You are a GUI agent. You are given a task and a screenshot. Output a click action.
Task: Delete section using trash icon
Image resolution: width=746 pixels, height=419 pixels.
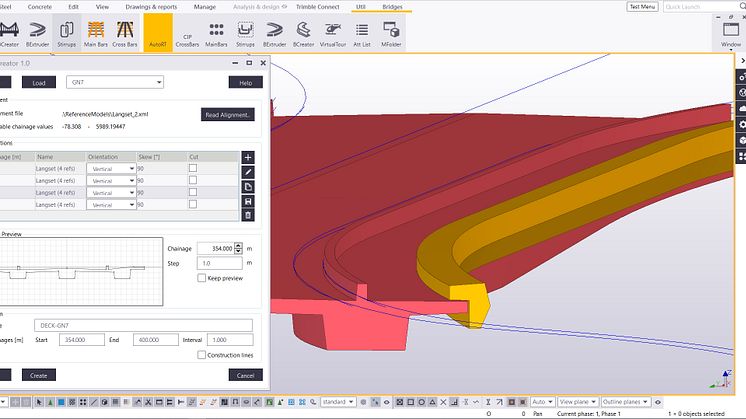click(248, 215)
